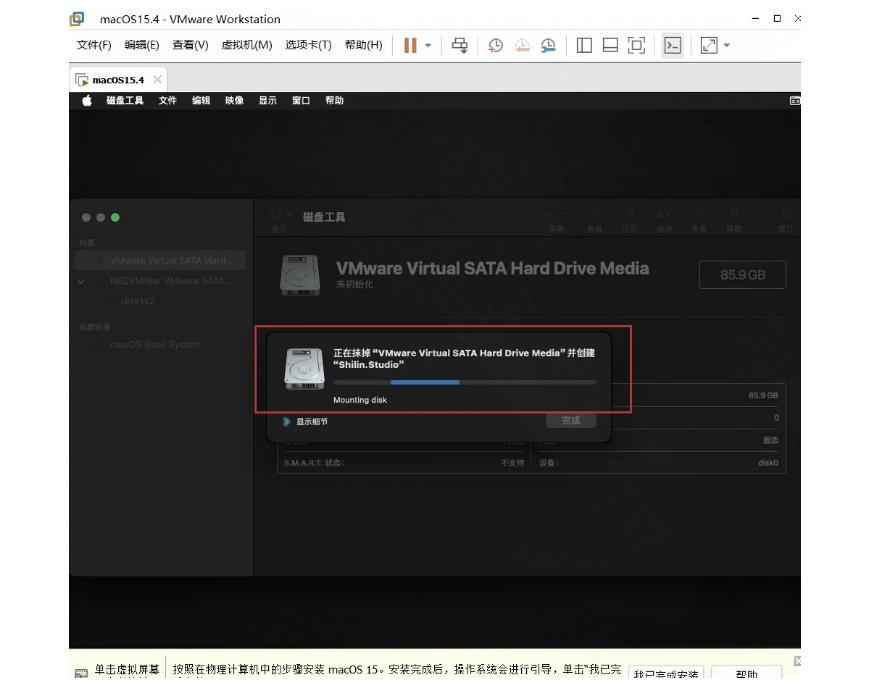Open the macOS 文件 menu
871x690 pixels.
(x=167, y=101)
